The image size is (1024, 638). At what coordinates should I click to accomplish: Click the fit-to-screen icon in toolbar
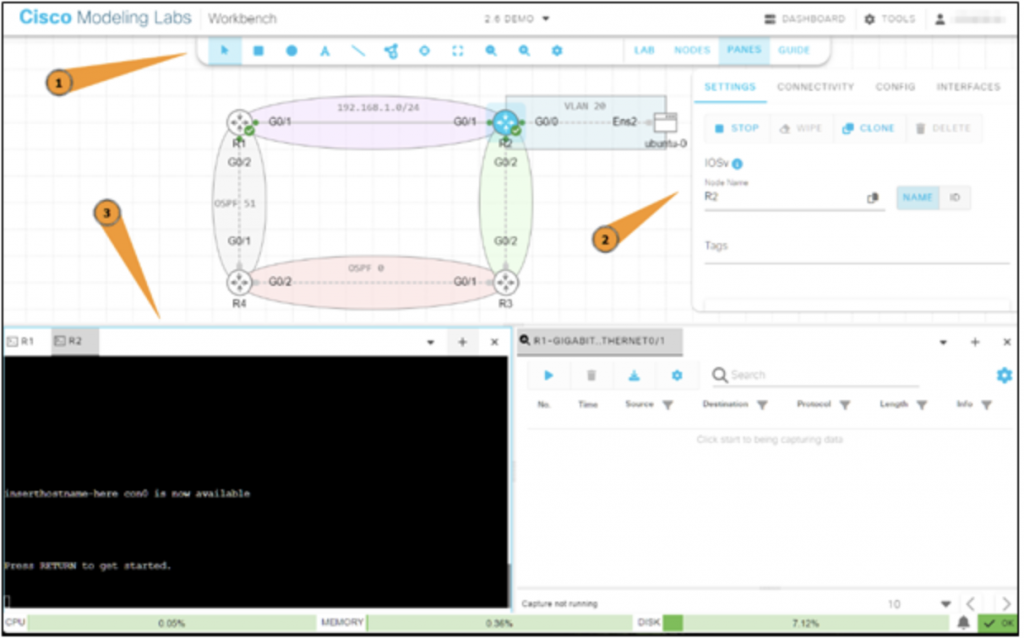click(457, 50)
